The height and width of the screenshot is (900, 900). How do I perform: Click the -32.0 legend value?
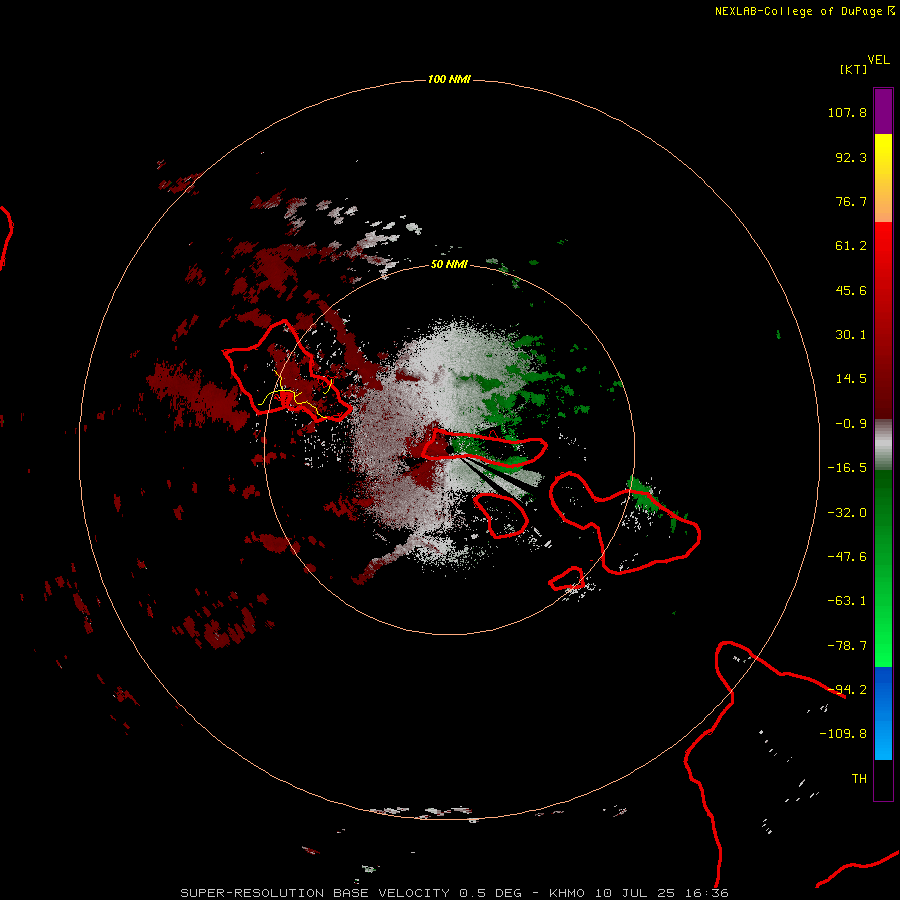click(847, 513)
